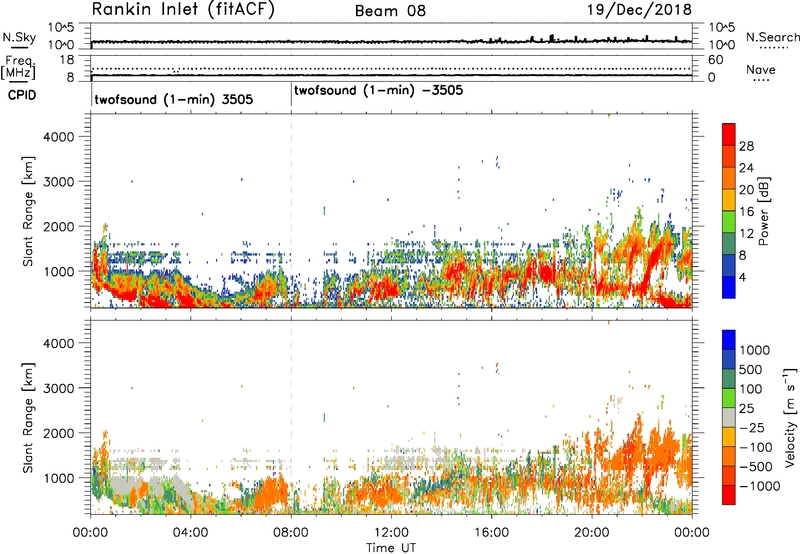Click the '28' label on power color bar
Image resolution: width=800 pixels, height=554 pixels.
point(746,146)
